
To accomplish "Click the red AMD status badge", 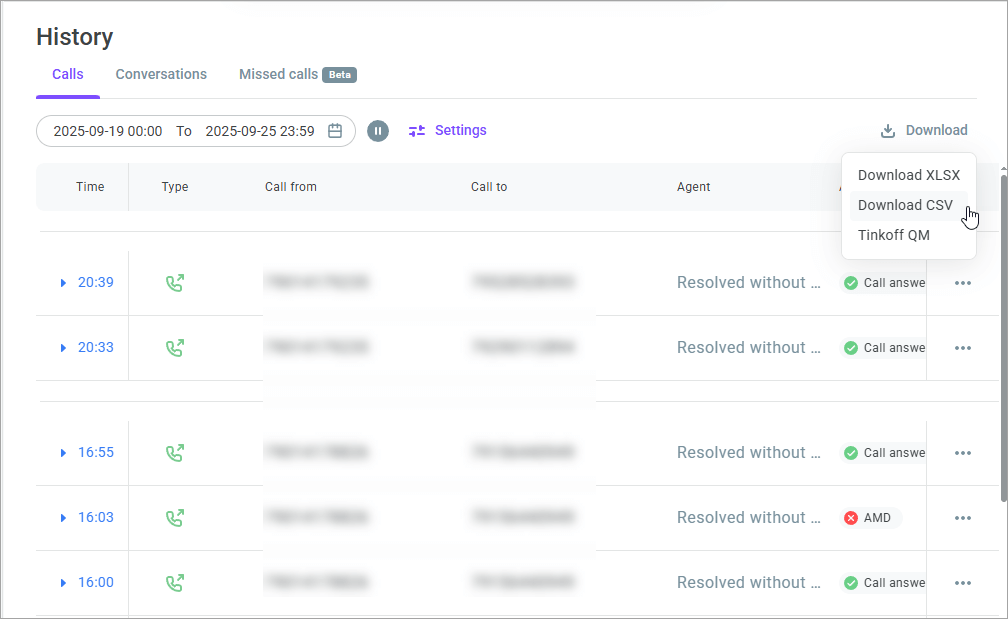I will [x=868, y=518].
